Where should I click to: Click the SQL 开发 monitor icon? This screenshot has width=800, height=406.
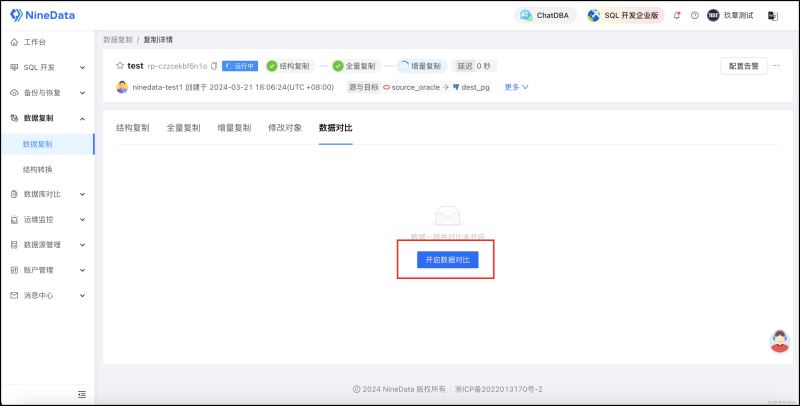14,67
